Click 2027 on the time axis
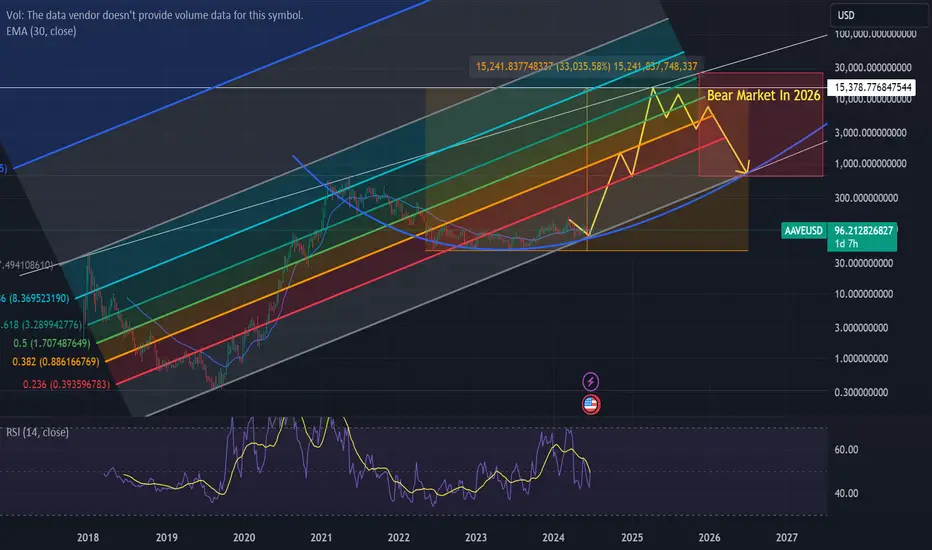 (786, 538)
